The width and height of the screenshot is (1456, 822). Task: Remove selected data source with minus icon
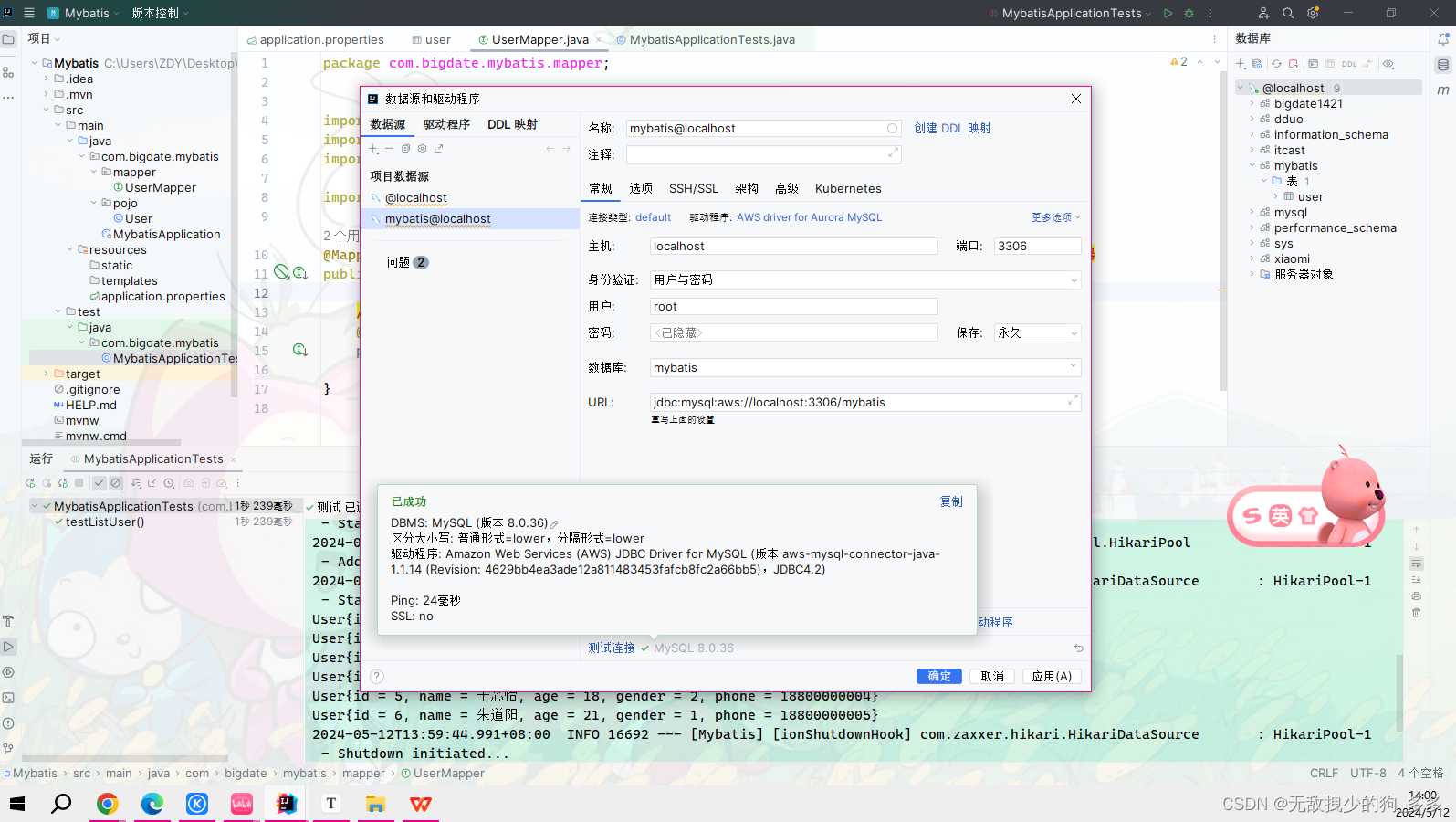click(x=389, y=149)
